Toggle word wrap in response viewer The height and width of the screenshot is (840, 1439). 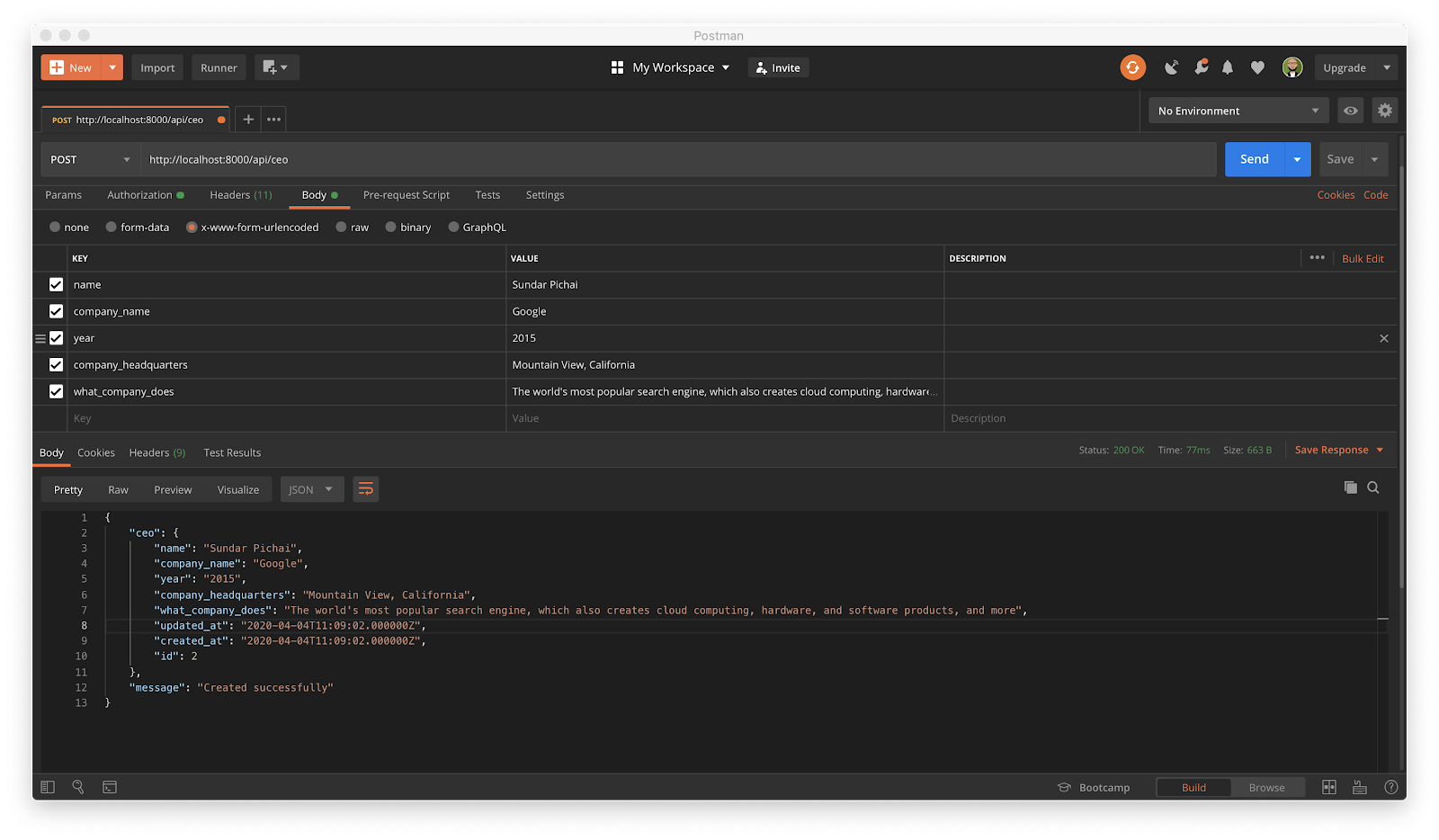click(x=365, y=489)
